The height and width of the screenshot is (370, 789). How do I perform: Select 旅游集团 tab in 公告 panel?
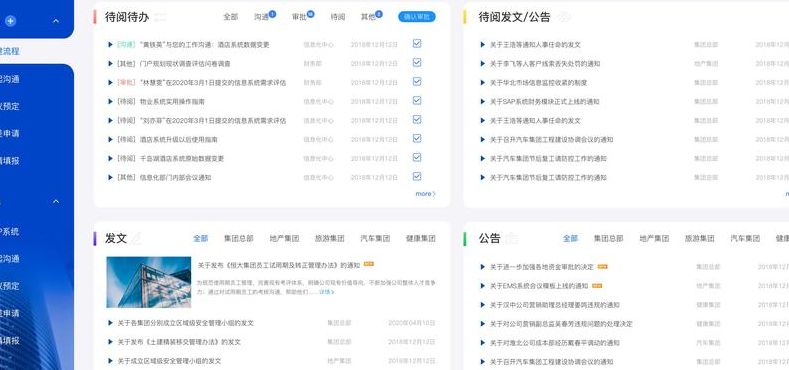699,238
